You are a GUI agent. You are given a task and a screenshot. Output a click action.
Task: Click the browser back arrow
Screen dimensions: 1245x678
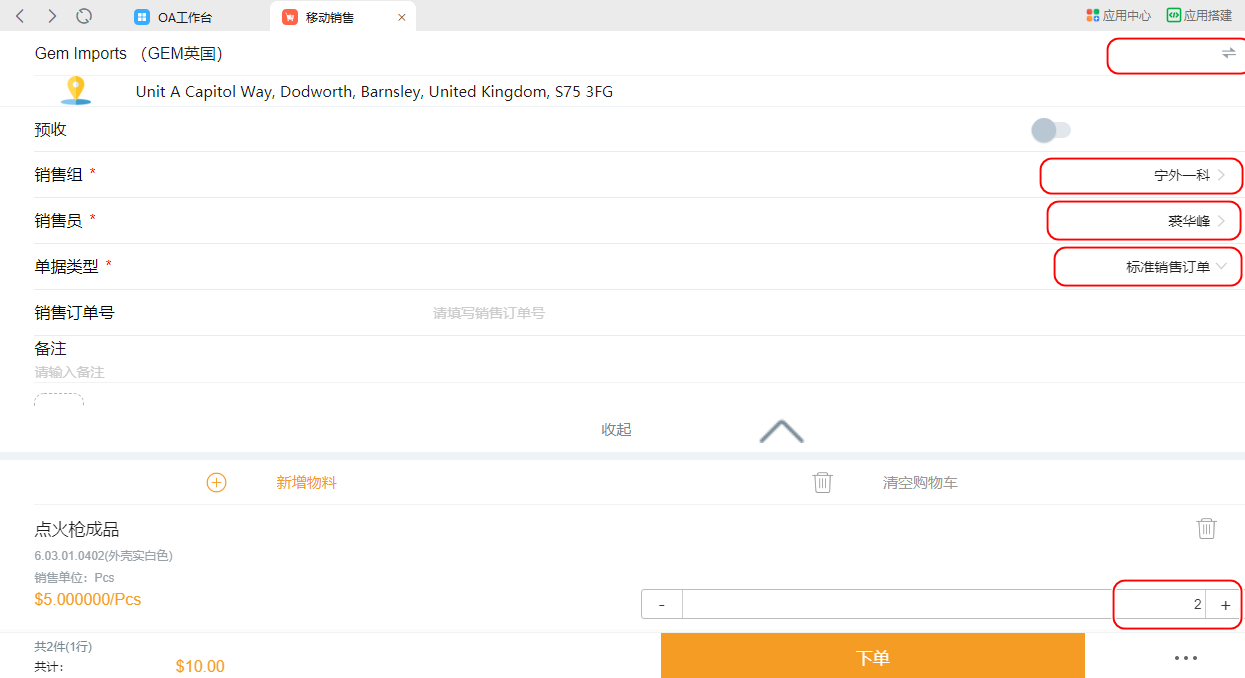coord(20,16)
